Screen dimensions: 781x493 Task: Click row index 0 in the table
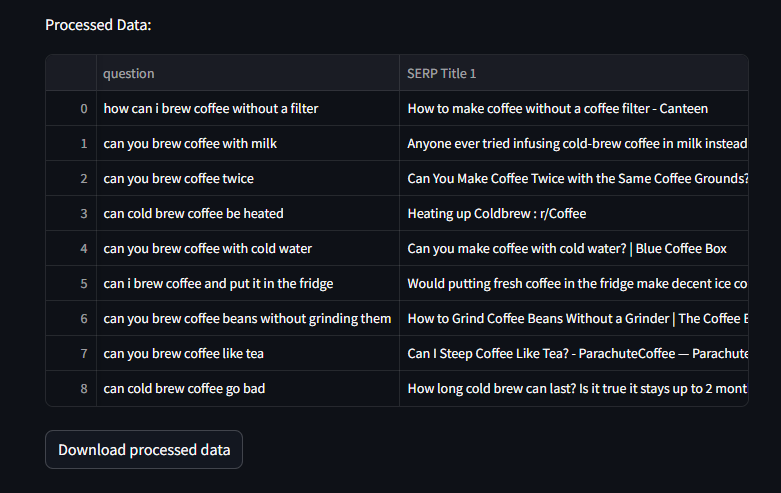(84, 108)
